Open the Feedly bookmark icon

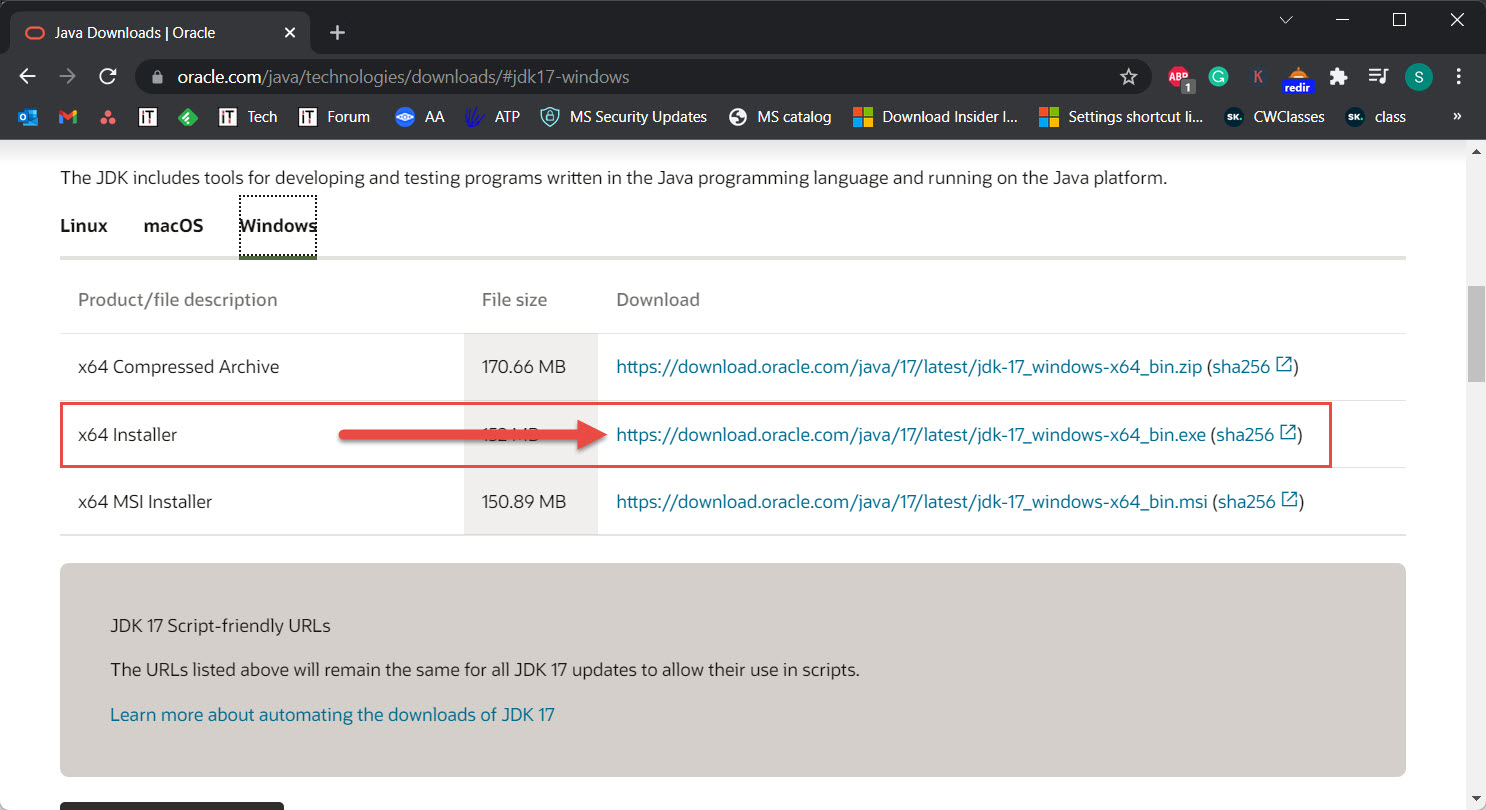tap(188, 117)
